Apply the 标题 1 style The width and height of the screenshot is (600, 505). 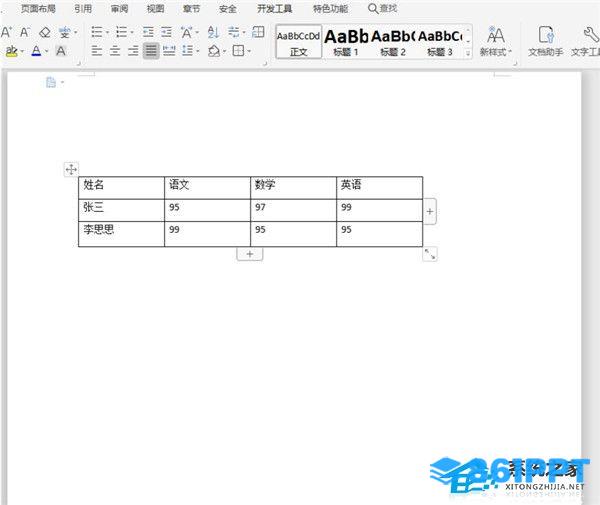click(x=346, y=42)
